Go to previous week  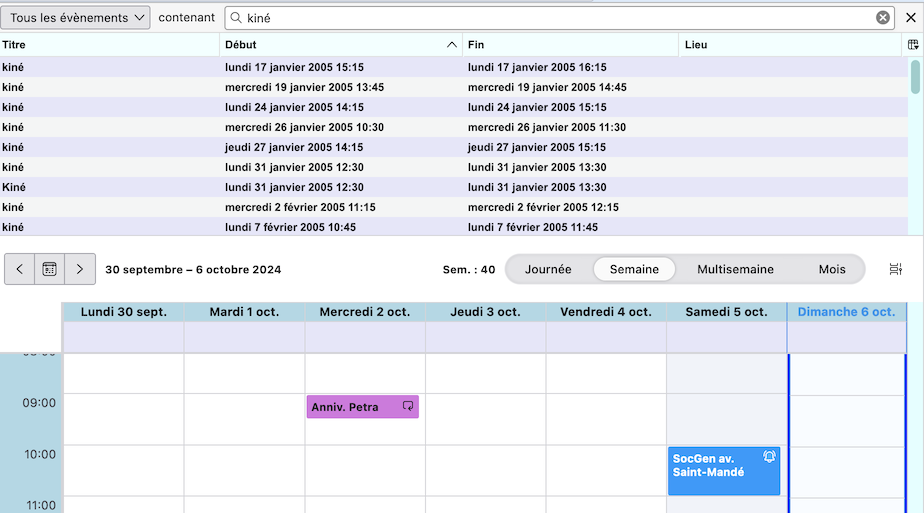coord(20,269)
